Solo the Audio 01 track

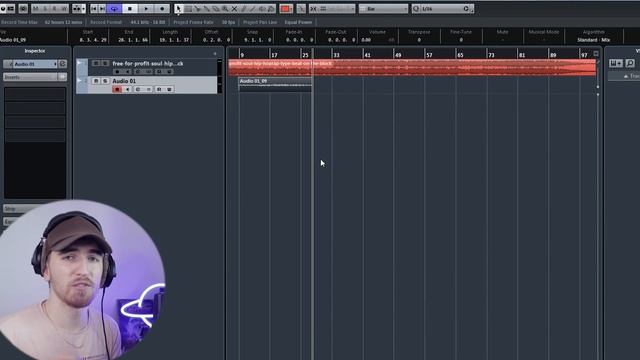[105, 81]
